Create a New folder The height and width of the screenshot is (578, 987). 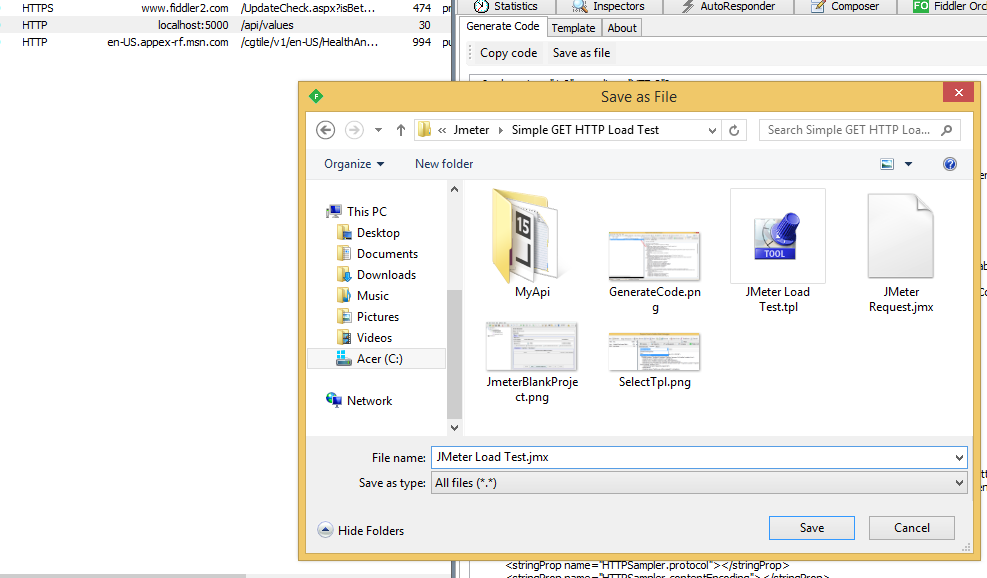[x=444, y=164]
